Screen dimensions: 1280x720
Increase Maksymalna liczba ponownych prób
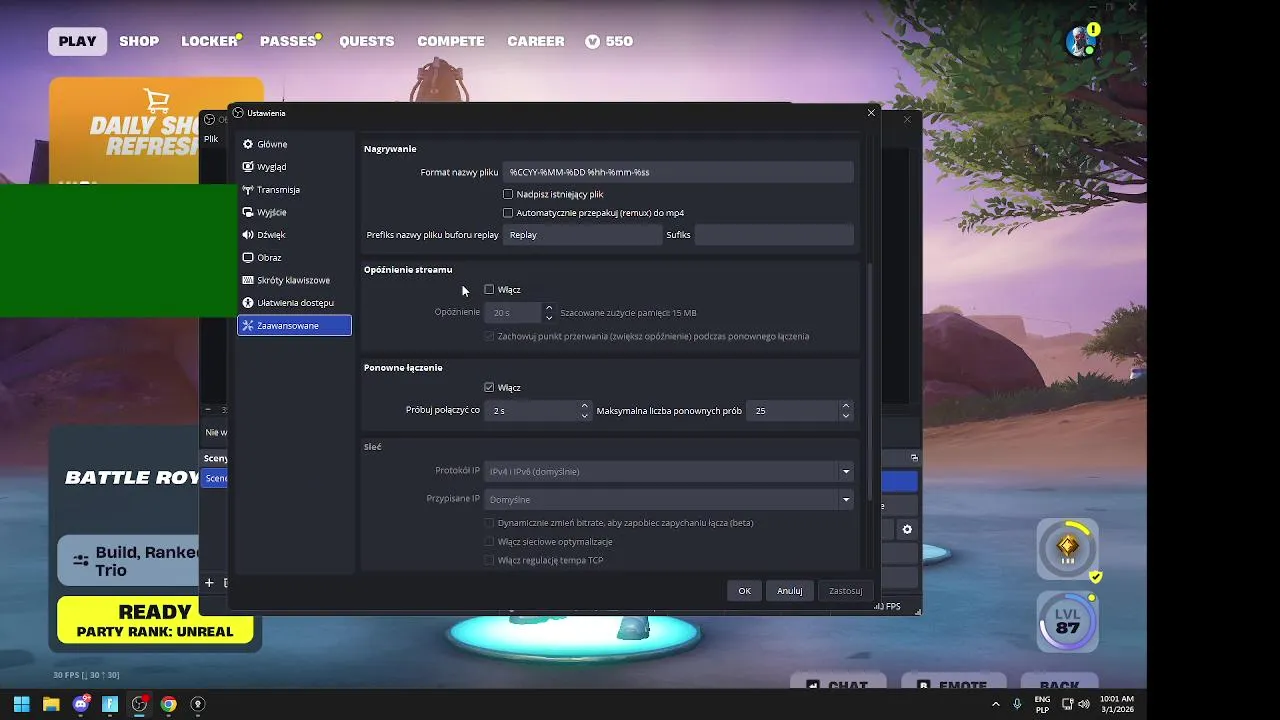(x=846, y=406)
